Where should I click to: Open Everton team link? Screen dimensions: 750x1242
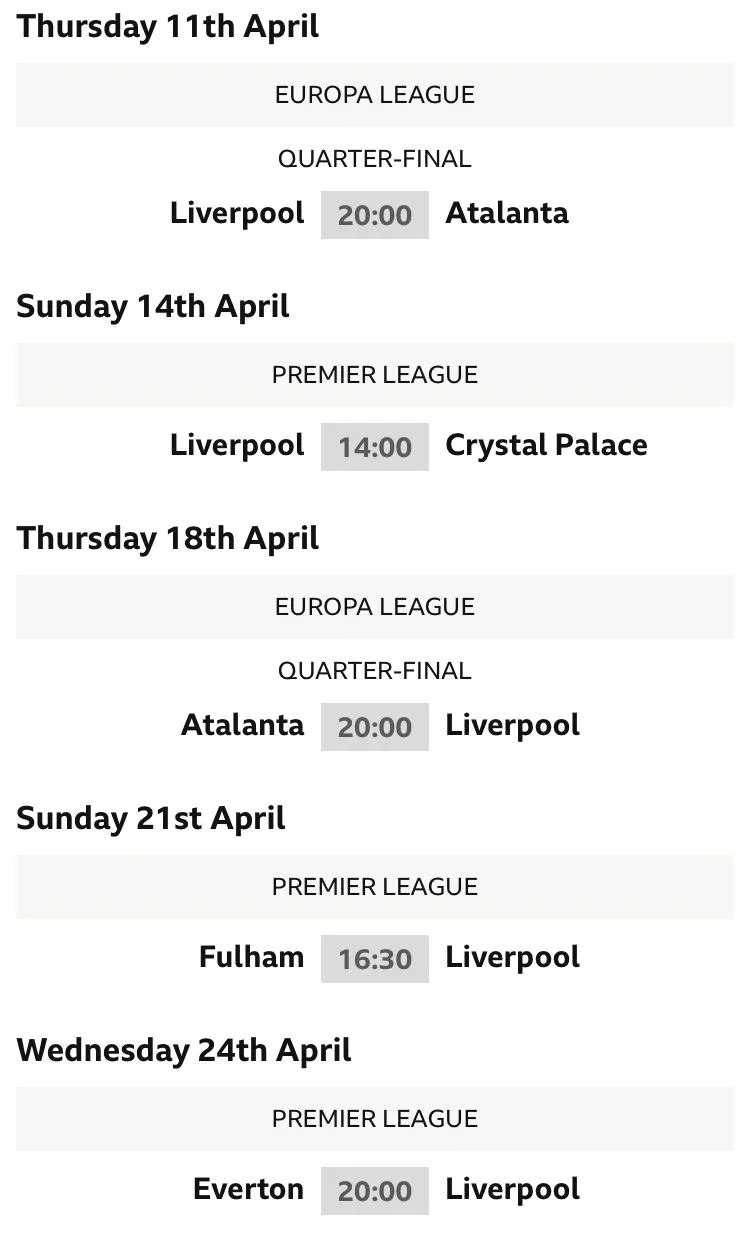point(248,1189)
